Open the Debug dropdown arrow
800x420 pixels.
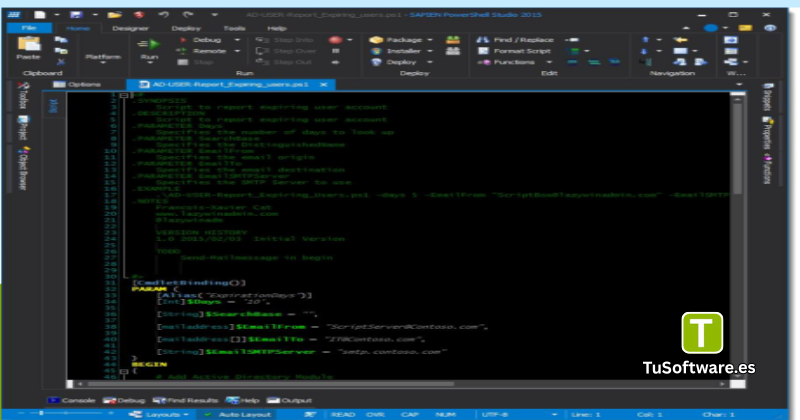pos(237,40)
